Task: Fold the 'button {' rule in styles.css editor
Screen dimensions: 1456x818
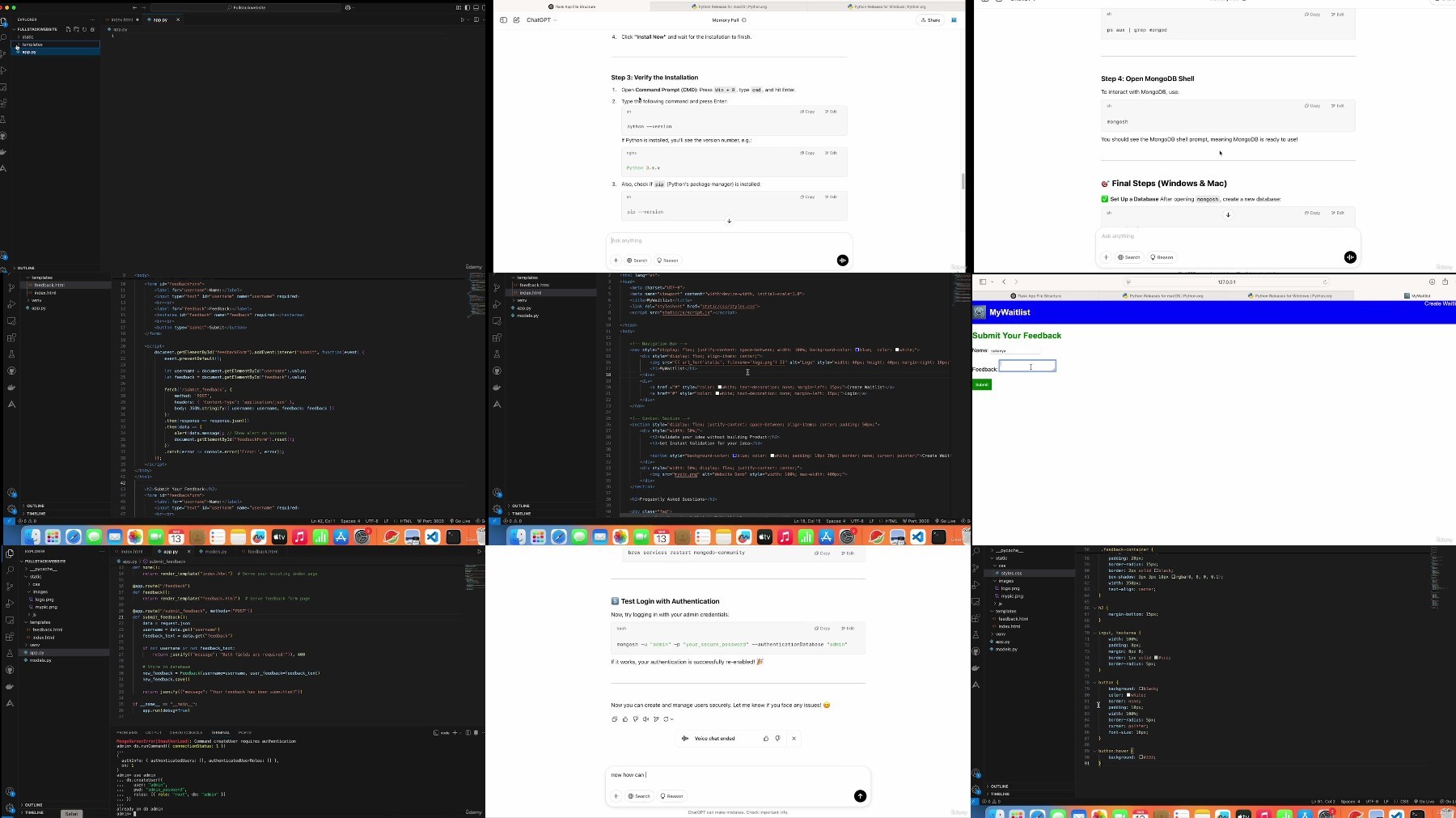Action: (x=1094, y=683)
